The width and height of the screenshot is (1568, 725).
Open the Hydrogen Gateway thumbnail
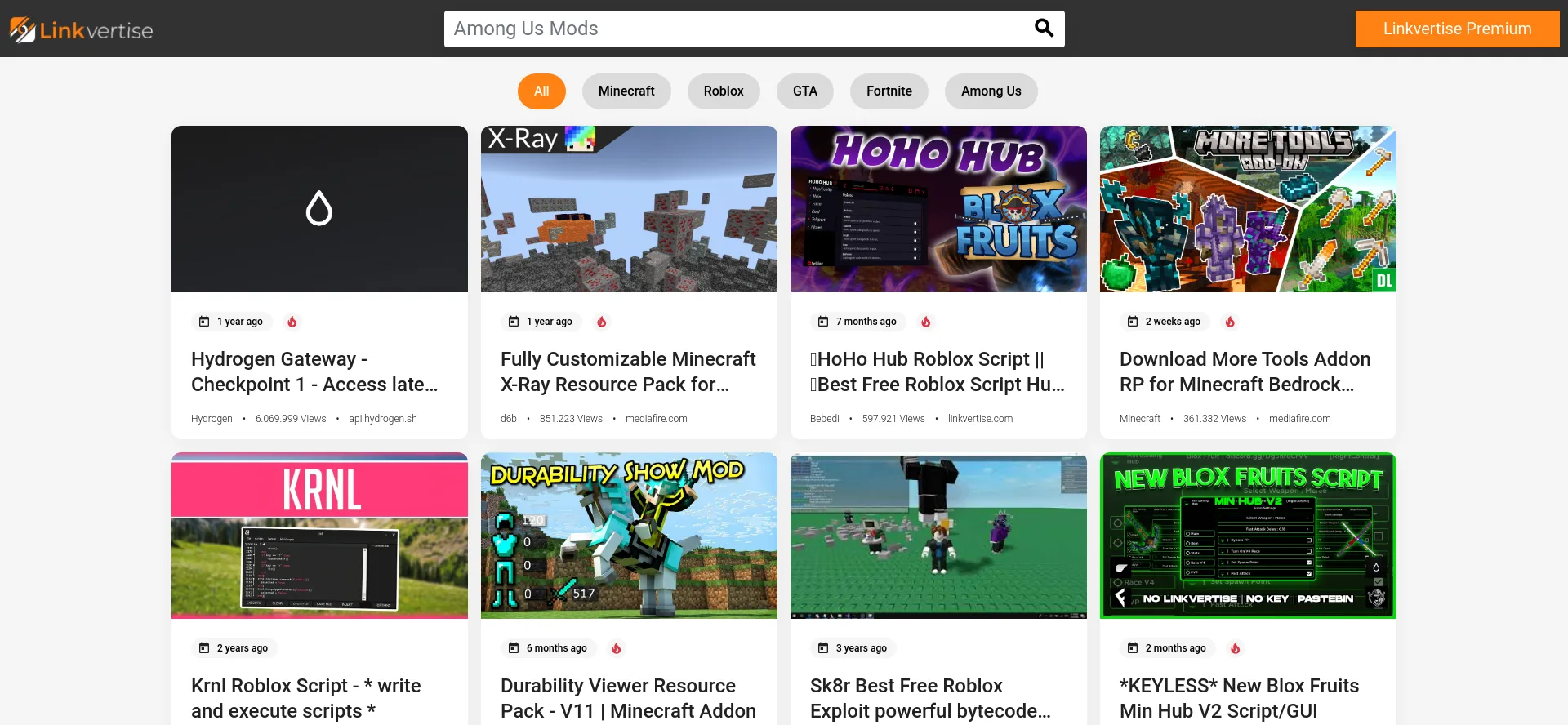pyautogui.click(x=319, y=209)
